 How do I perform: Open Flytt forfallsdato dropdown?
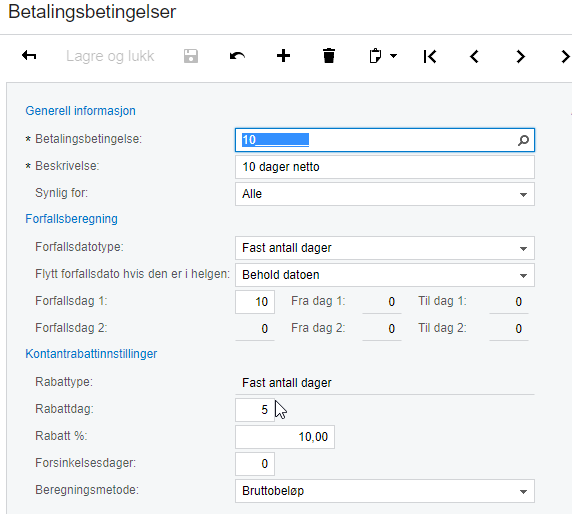click(x=385, y=275)
